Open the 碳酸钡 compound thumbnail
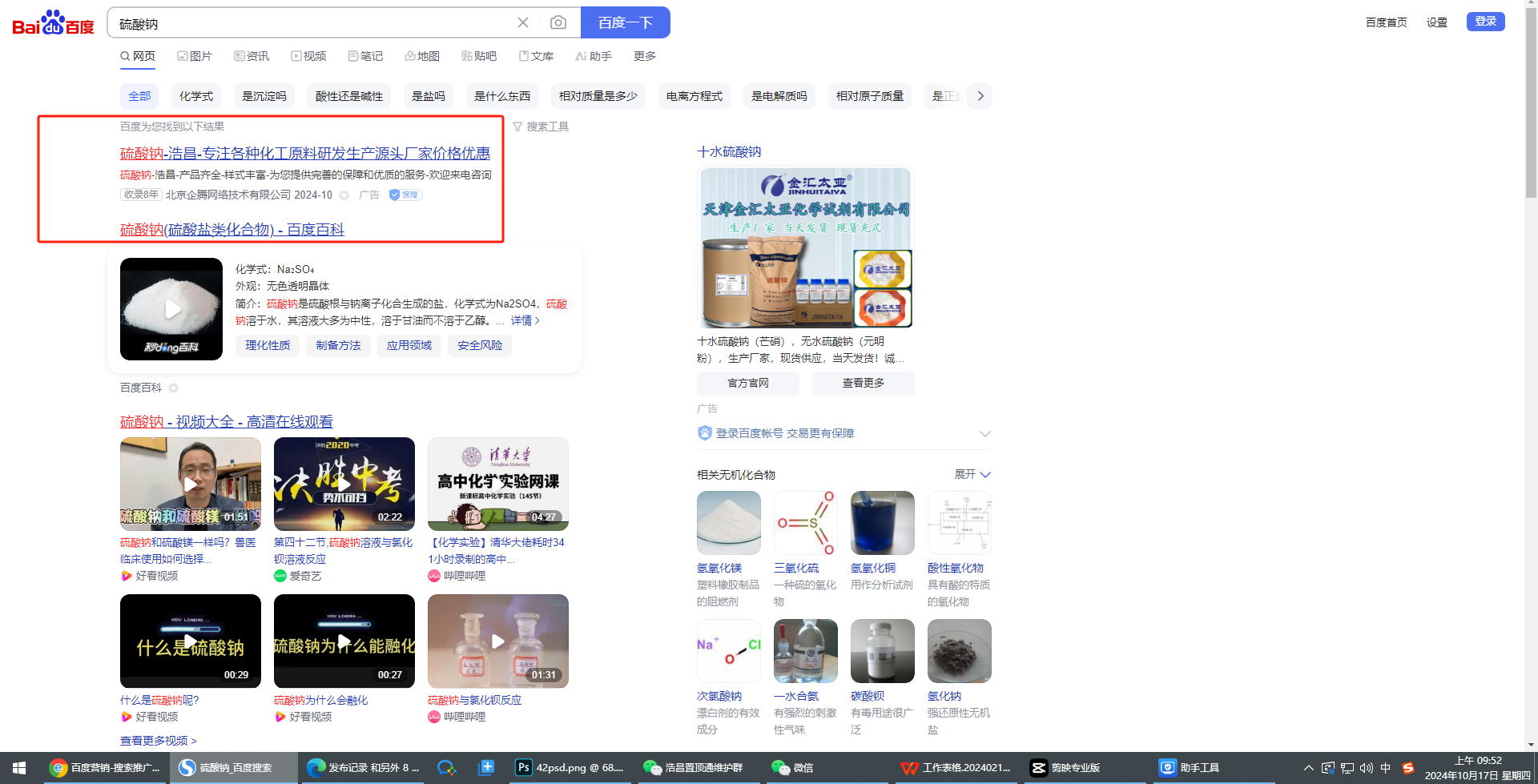This screenshot has width=1538, height=784. (x=883, y=651)
